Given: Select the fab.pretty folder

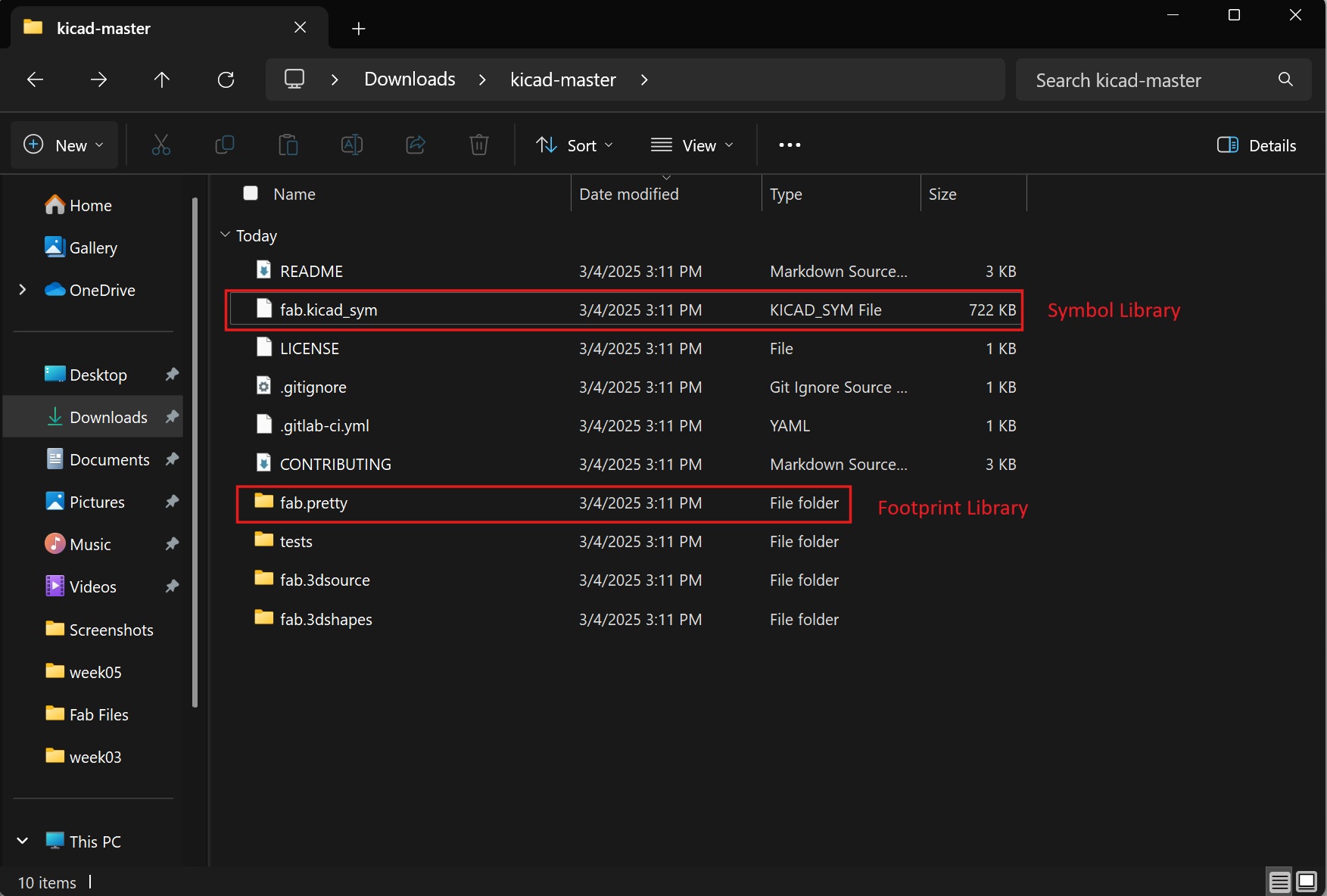Looking at the screenshot, I should point(625,502).
